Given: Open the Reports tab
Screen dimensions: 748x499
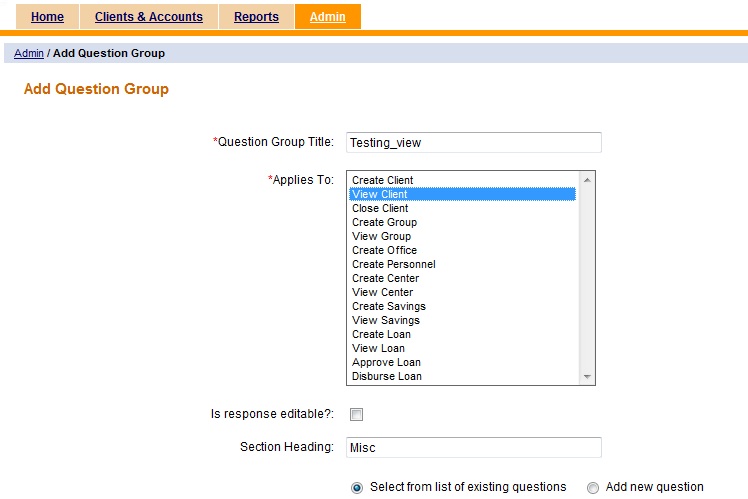Looking at the screenshot, I should [256, 17].
